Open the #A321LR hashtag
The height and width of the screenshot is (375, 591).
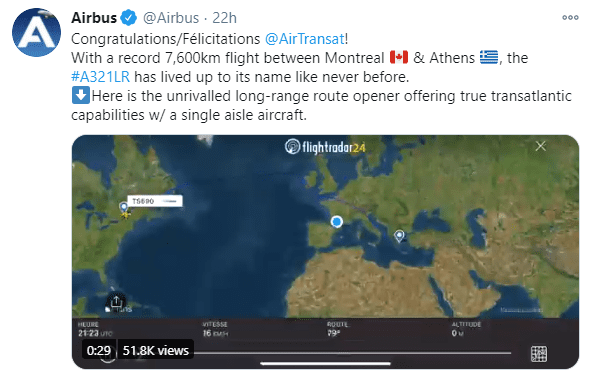pyautogui.click(x=101, y=77)
